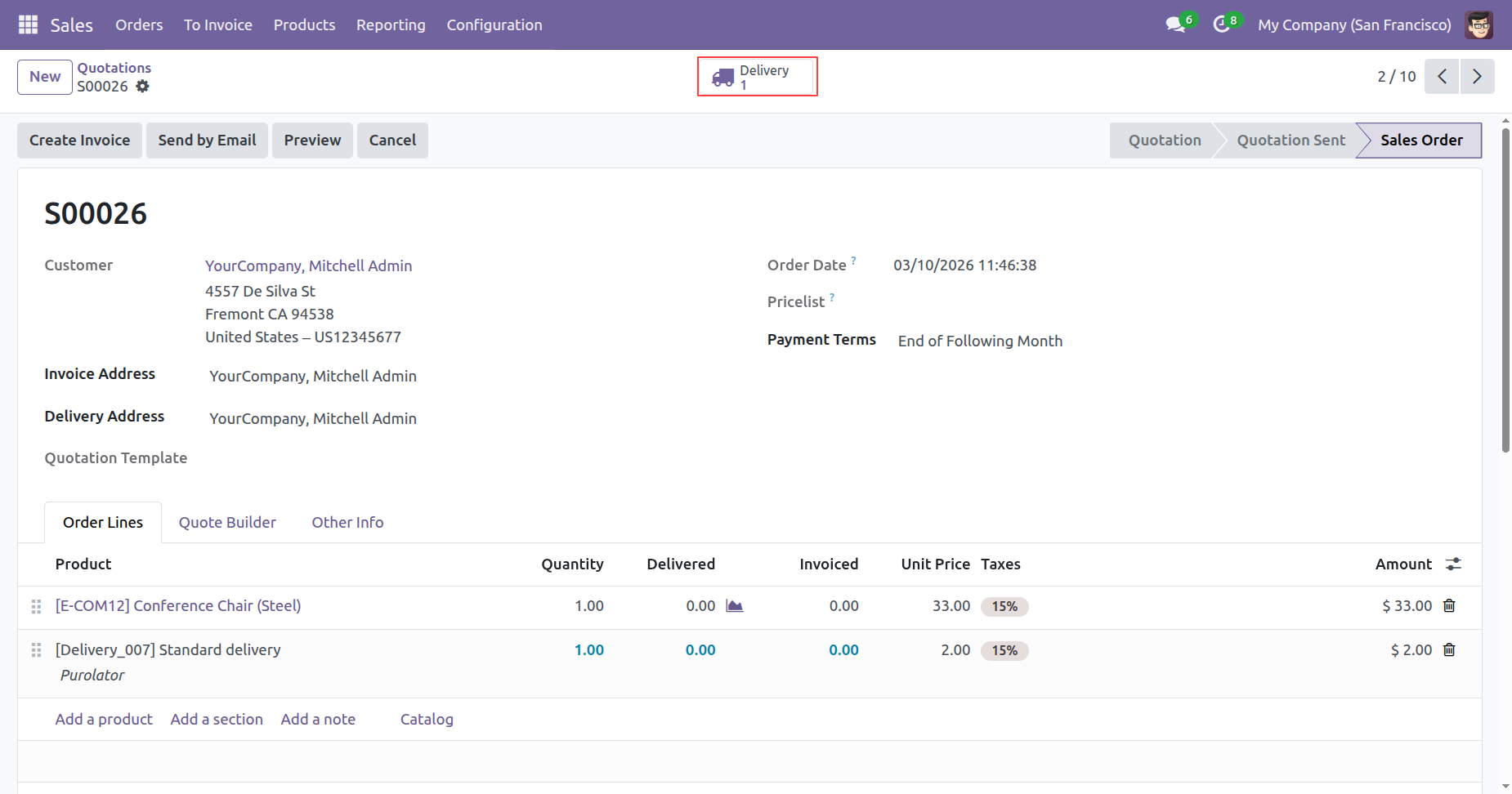Grab the drag handle of Conference Chair line
The image size is (1512, 794).
36,606
